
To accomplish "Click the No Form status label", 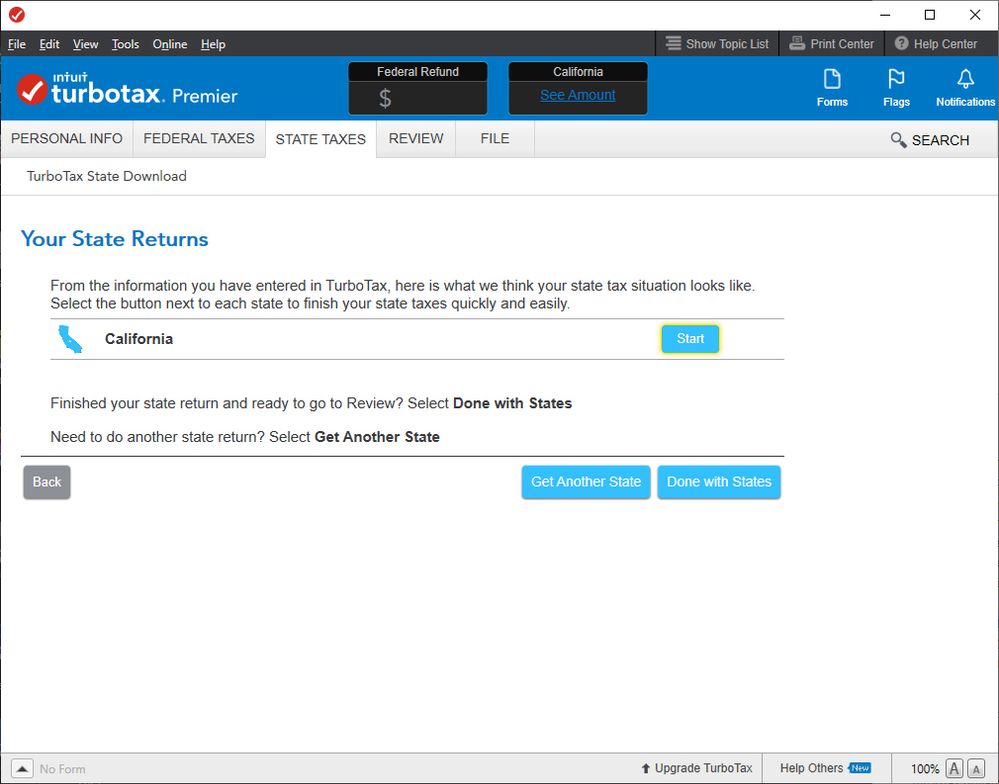I will point(62,769).
